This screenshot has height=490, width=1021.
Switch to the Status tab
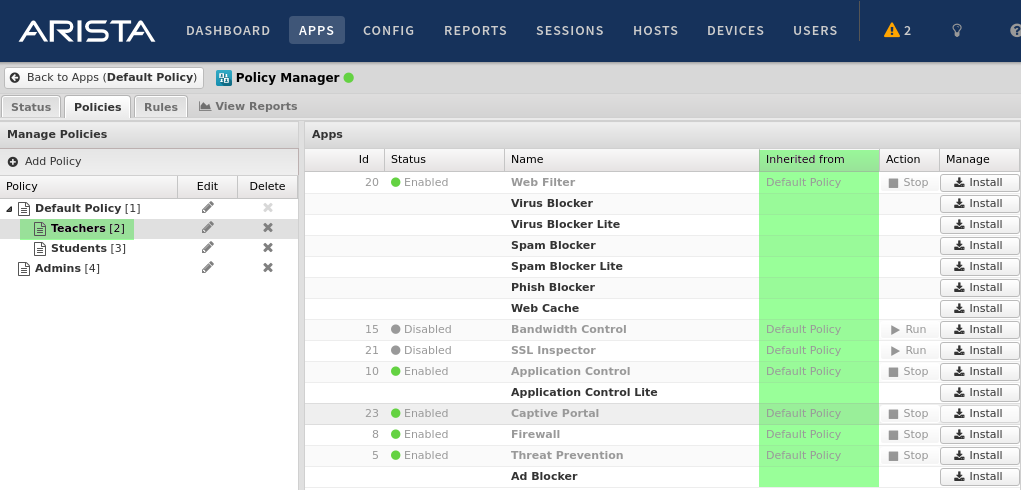[x=31, y=107]
